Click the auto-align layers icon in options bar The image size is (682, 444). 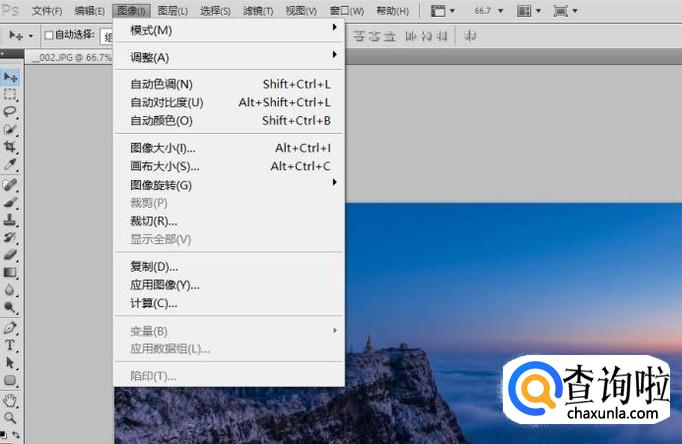point(470,36)
